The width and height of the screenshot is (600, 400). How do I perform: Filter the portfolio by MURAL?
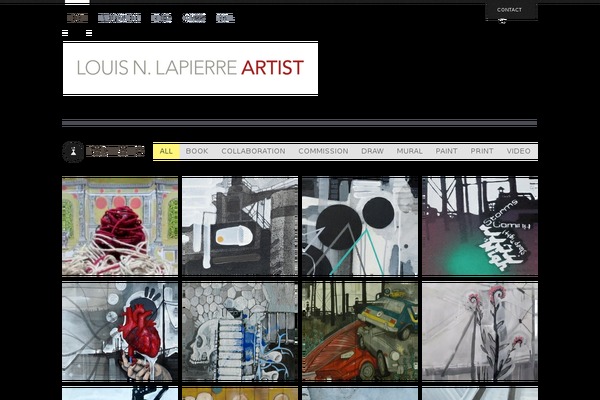pyautogui.click(x=409, y=151)
